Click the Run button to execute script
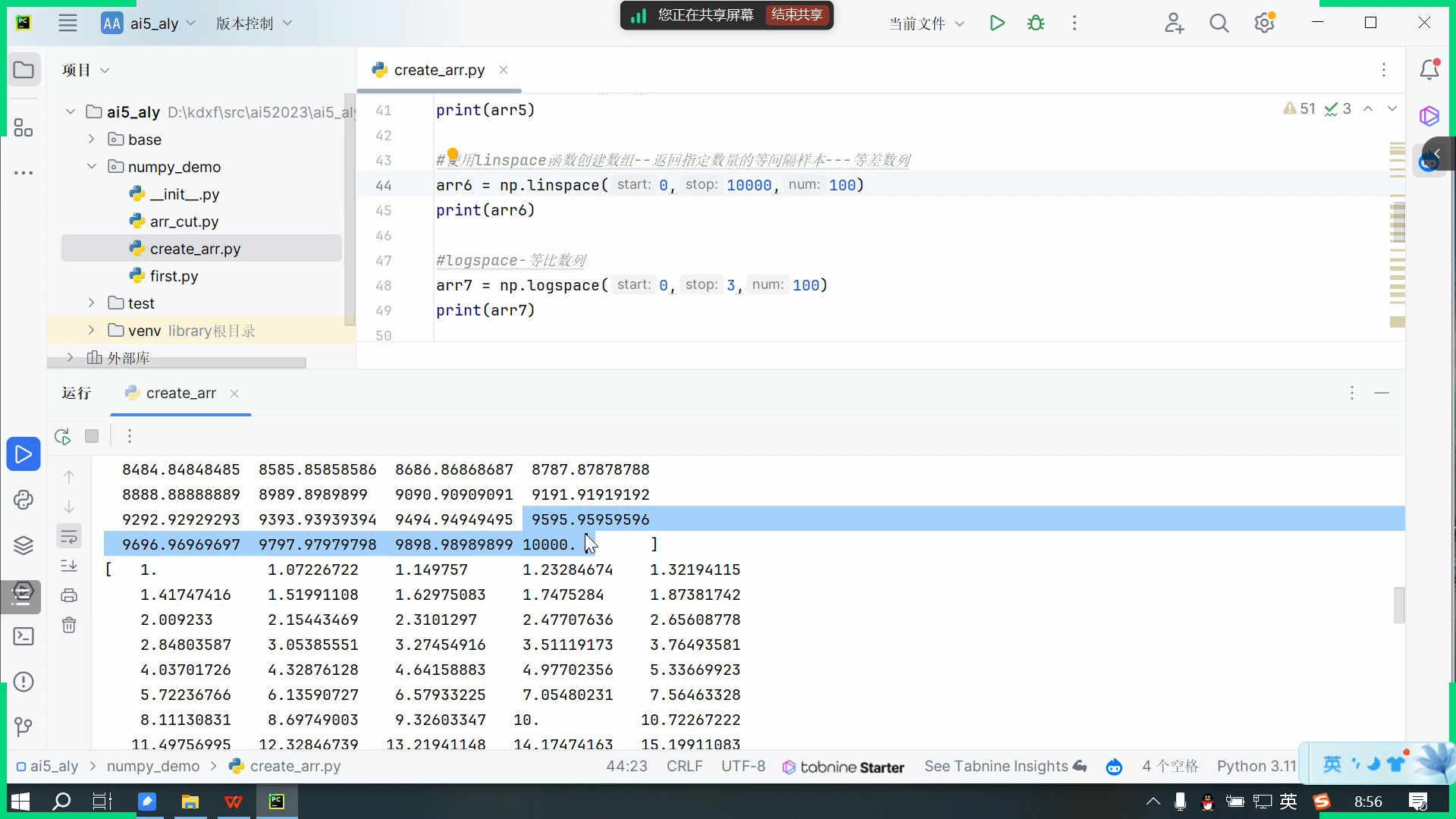 (999, 22)
